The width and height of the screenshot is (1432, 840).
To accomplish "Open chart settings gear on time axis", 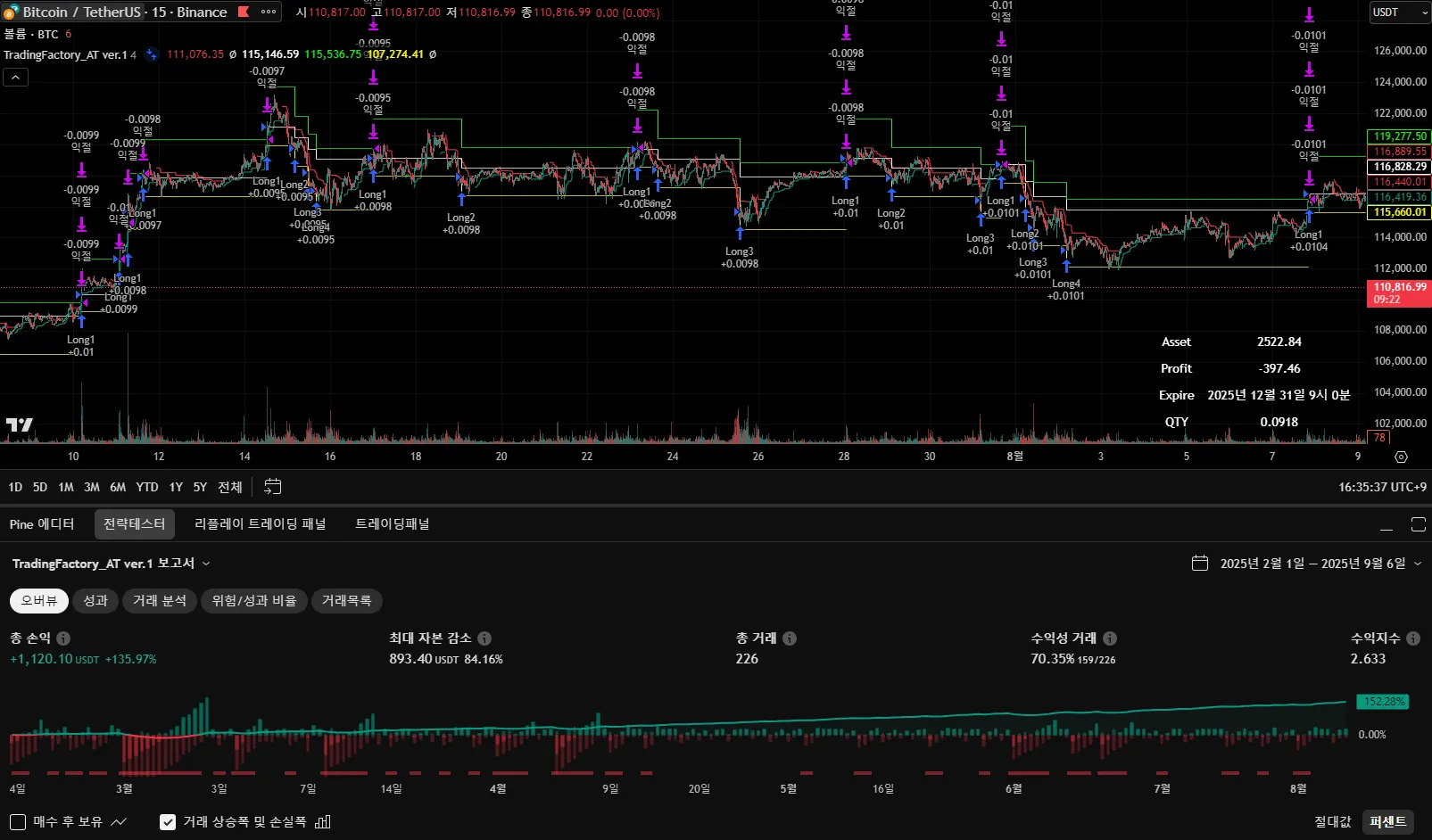I will click(1401, 457).
